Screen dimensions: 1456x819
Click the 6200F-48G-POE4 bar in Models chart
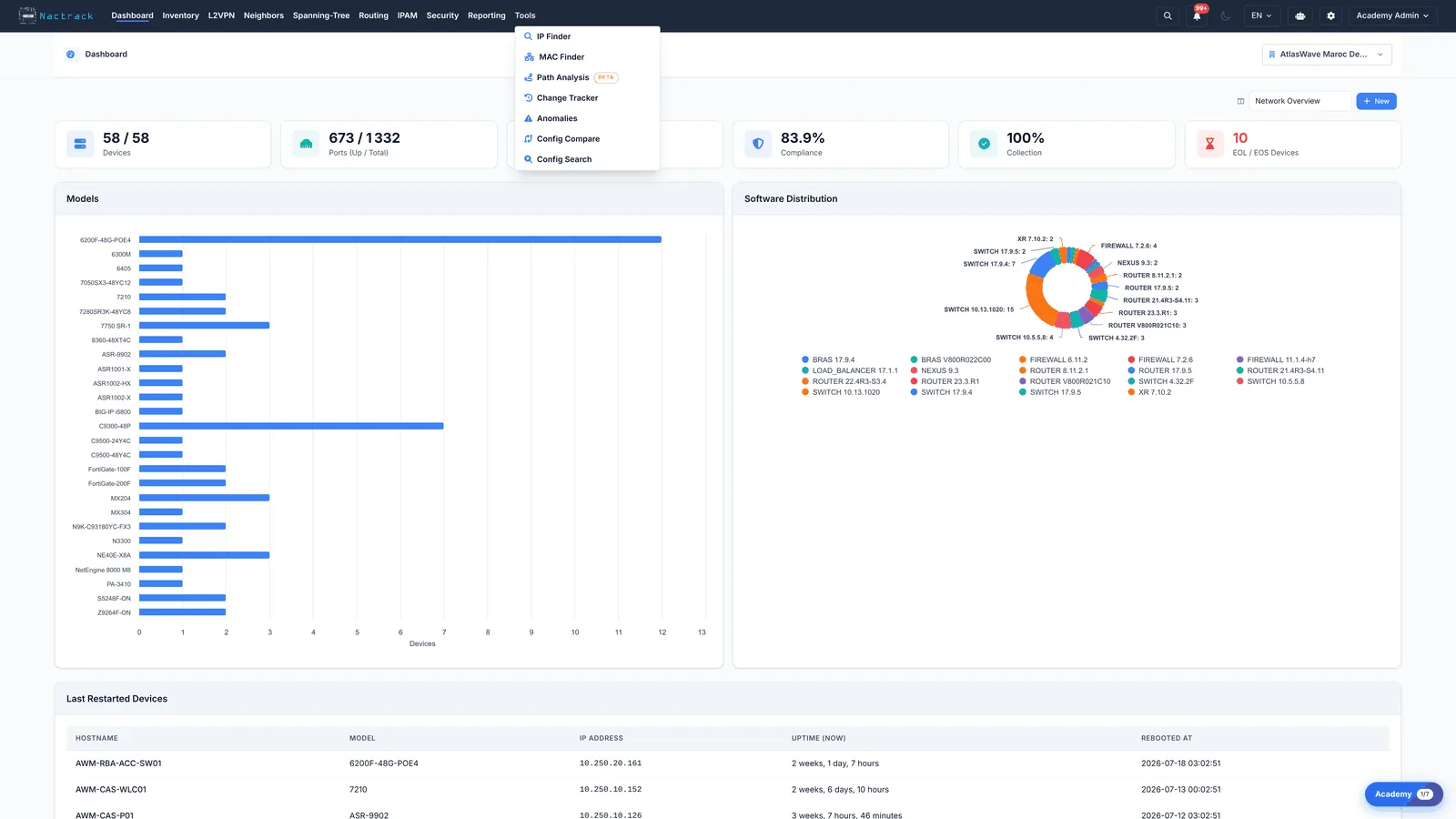400,239
